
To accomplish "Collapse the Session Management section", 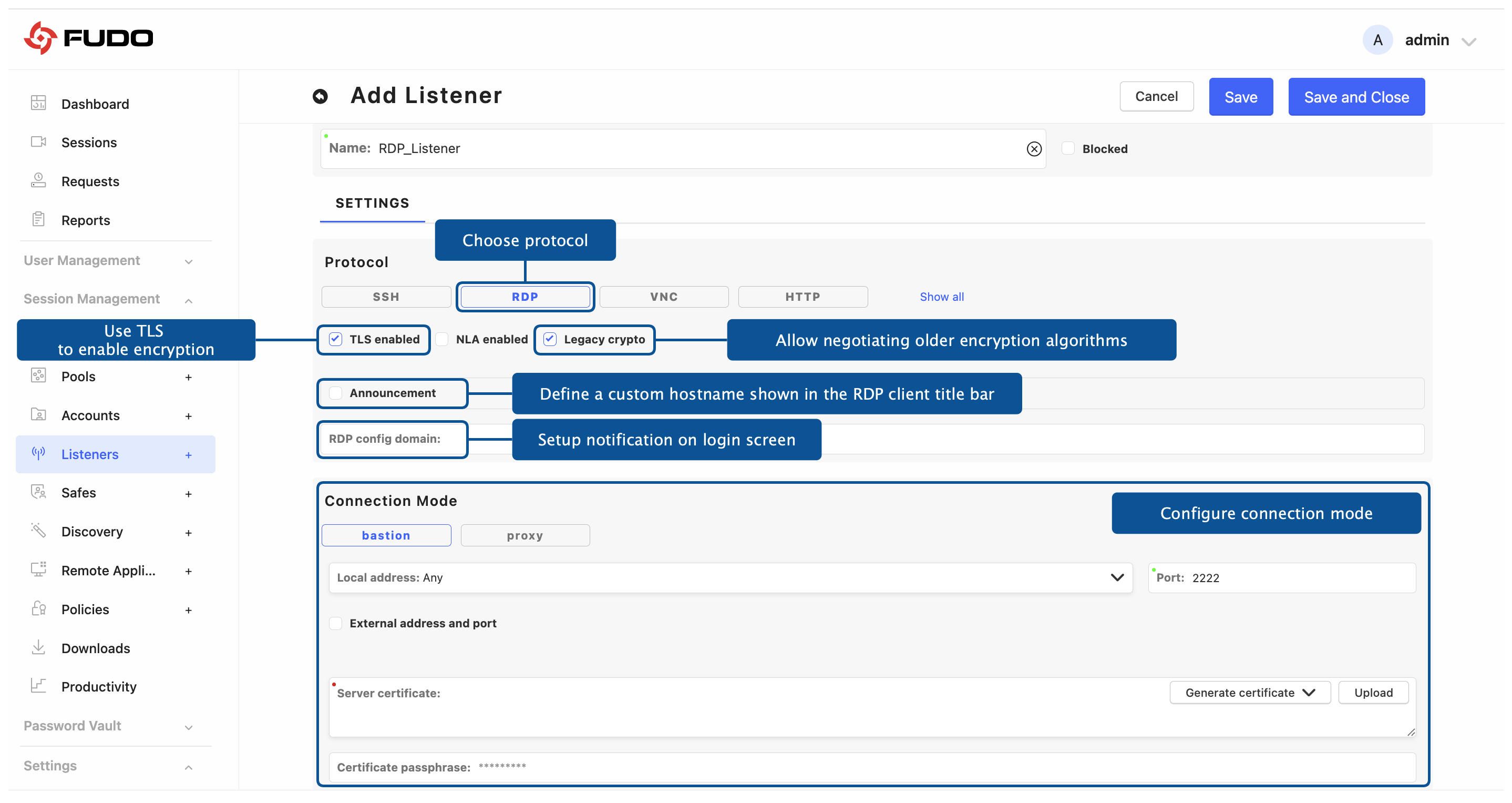I will pyautogui.click(x=189, y=300).
